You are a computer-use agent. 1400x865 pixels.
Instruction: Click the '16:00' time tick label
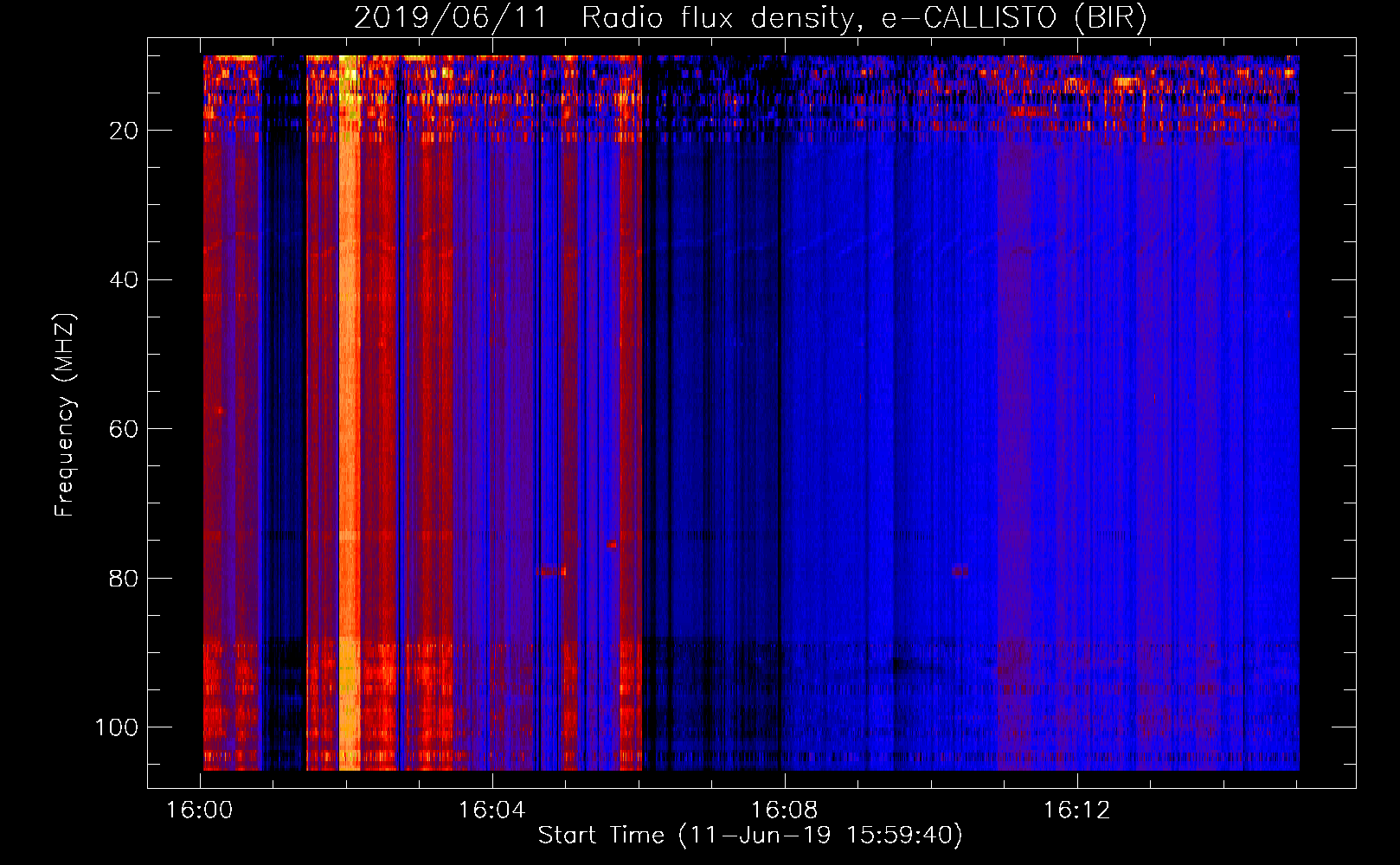click(x=201, y=811)
